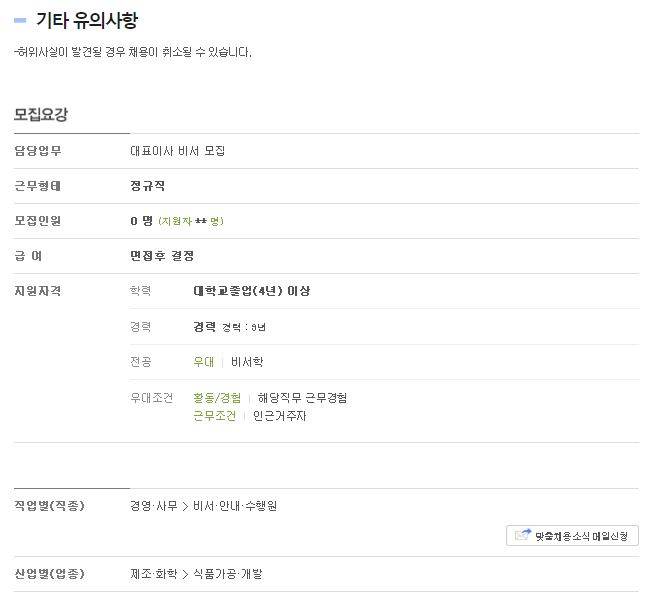The height and width of the screenshot is (601, 657).
Task: Click the 면접후 결정 salary value
Action: point(162,256)
